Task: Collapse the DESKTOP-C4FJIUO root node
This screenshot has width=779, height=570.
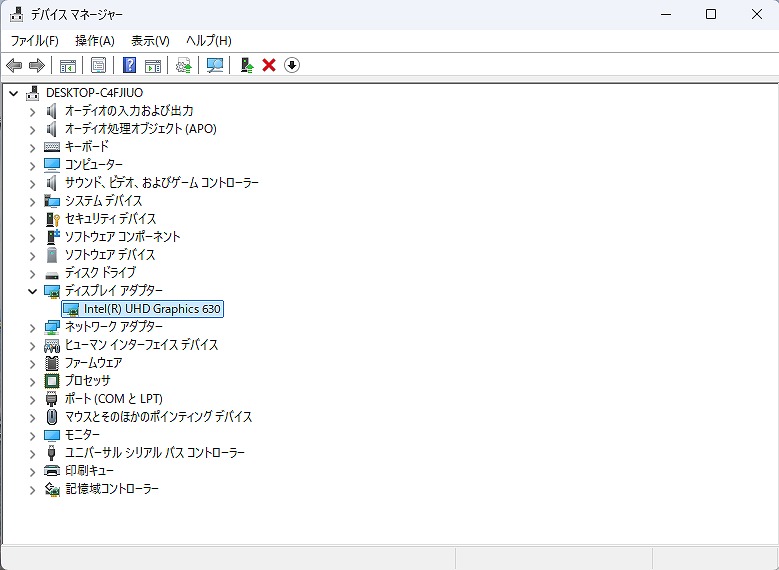Action: click(13, 93)
